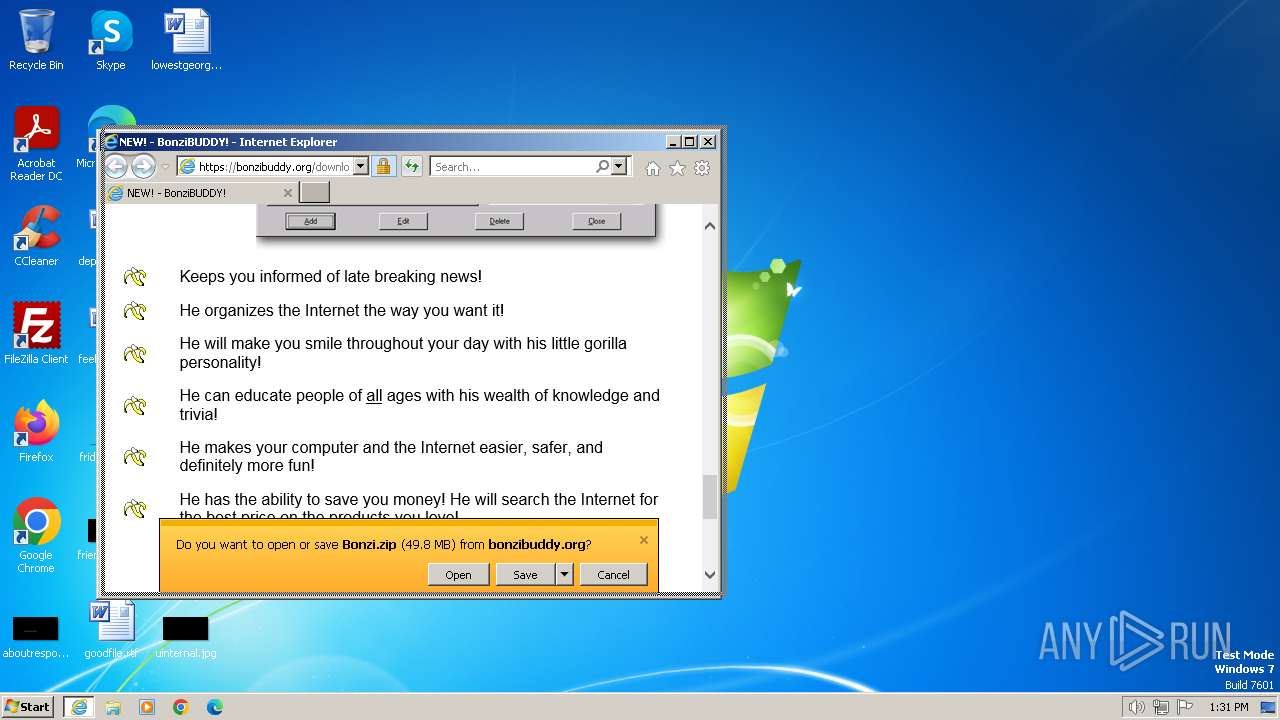Viewport: 1280px width, 720px height.
Task: Open the network tray icon
Action: [x=1161, y=707]
